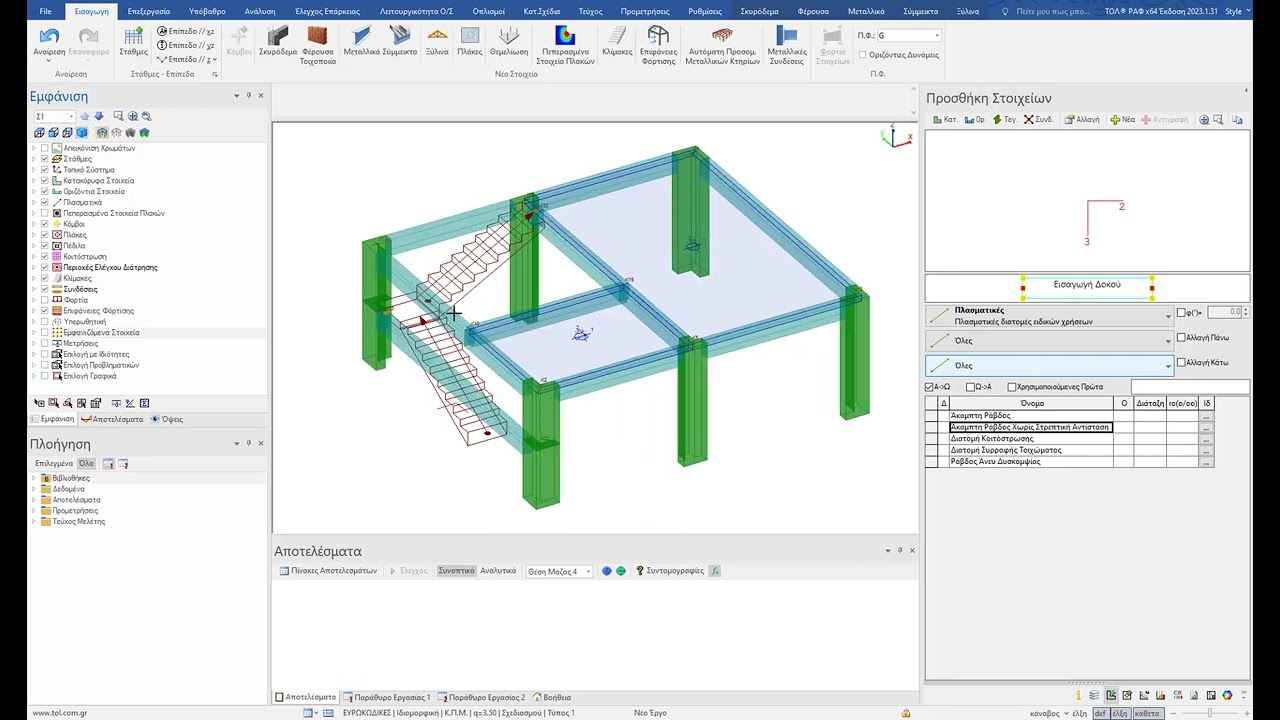
Task: Switch to the Παράθυρο Εργασίας 2 tab
Action: [x=481, y=697]
